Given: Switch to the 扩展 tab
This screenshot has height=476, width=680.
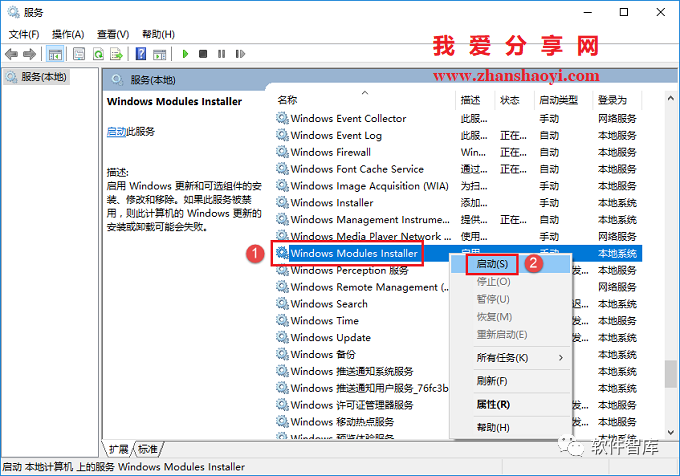Looking at the screenshot, I should (x=118, y=449).
